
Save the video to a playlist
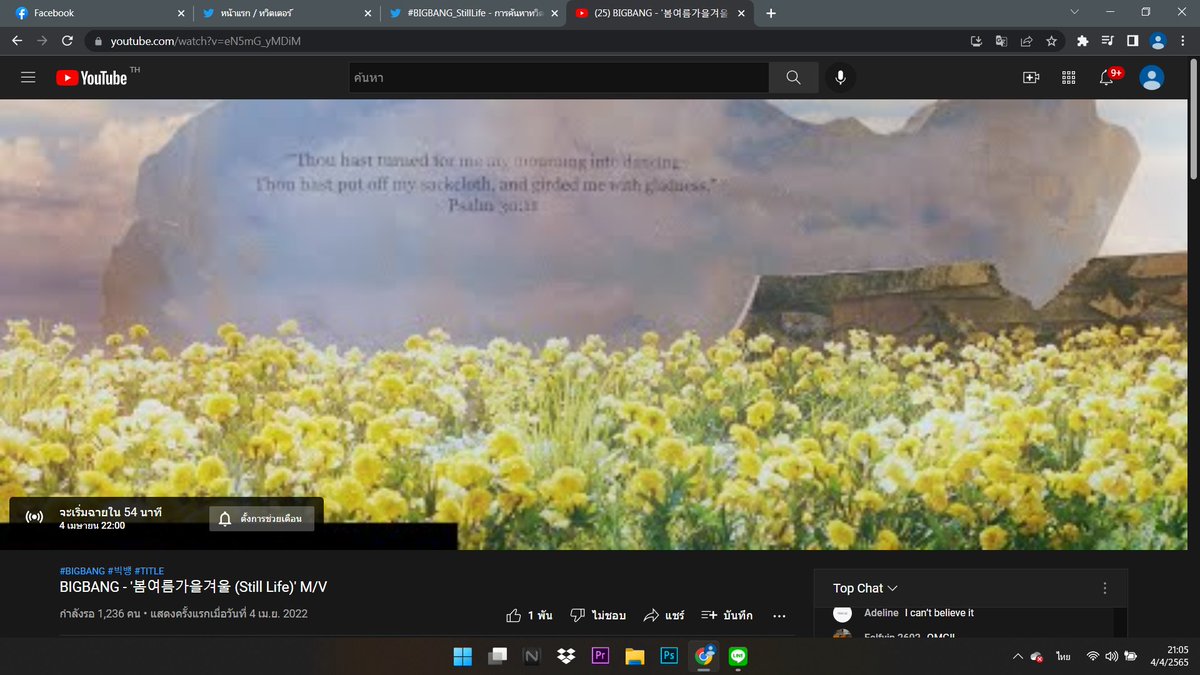pos(726,615)
